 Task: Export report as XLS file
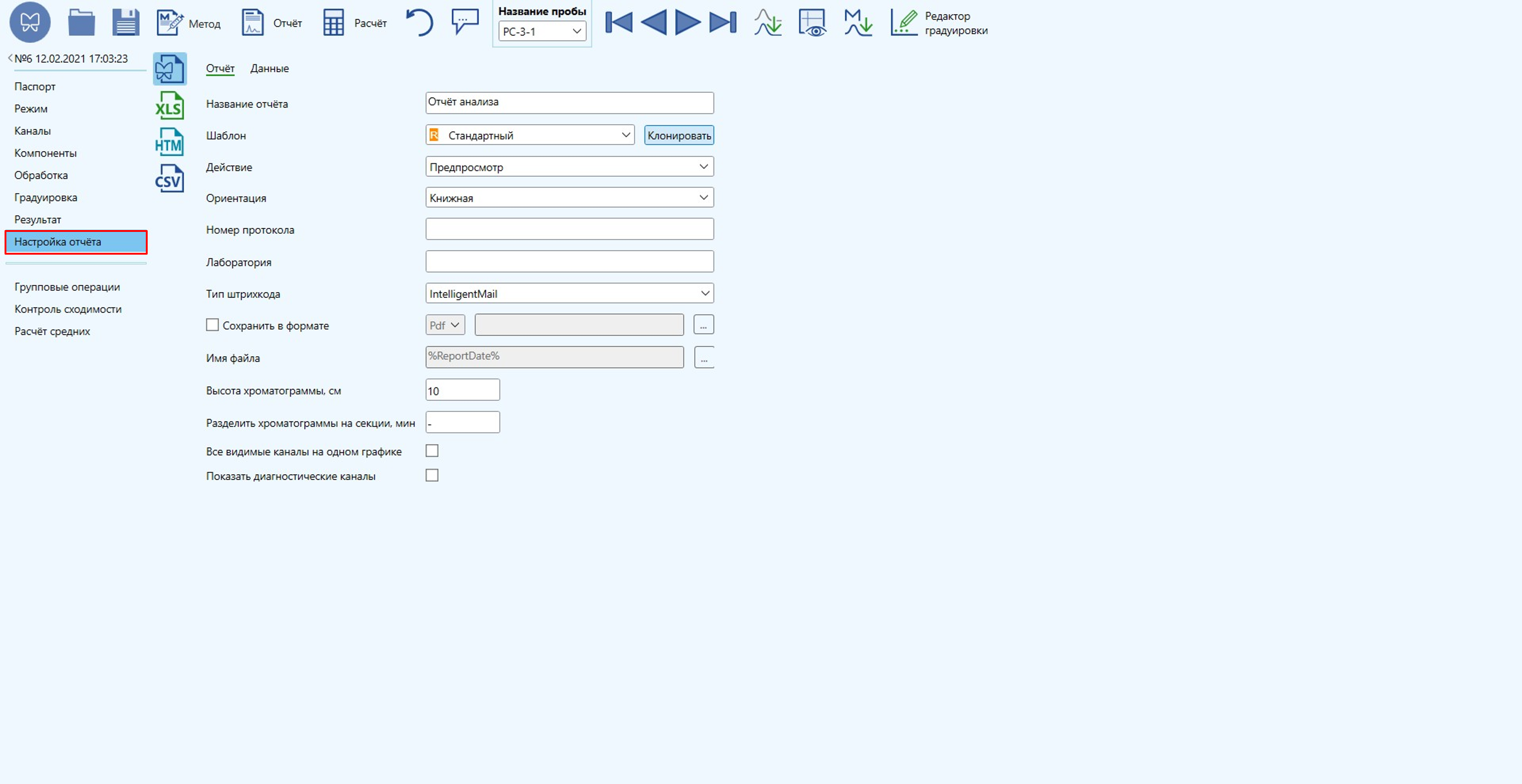tap(170, 106)
